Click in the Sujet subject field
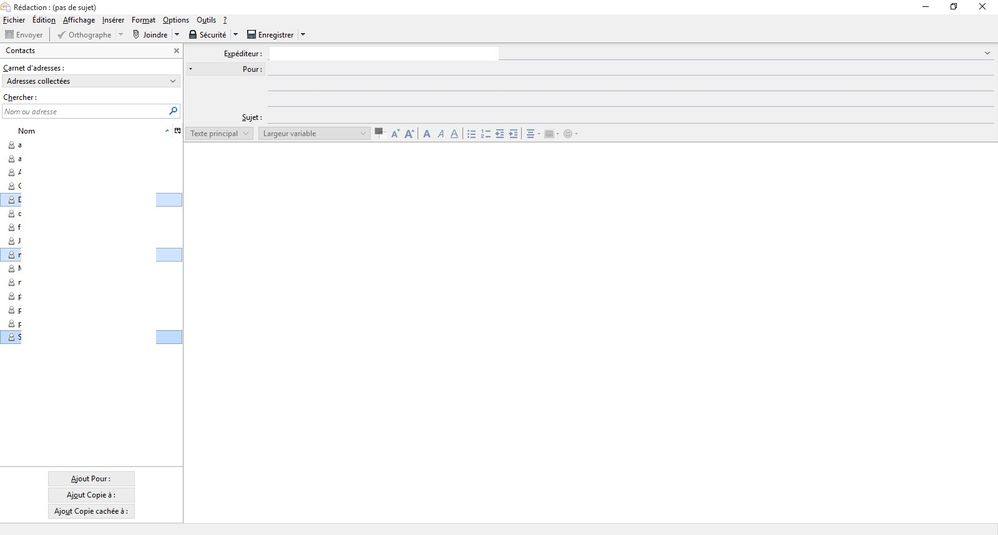Viewport: 998px width, 535px height. (630, 117)
